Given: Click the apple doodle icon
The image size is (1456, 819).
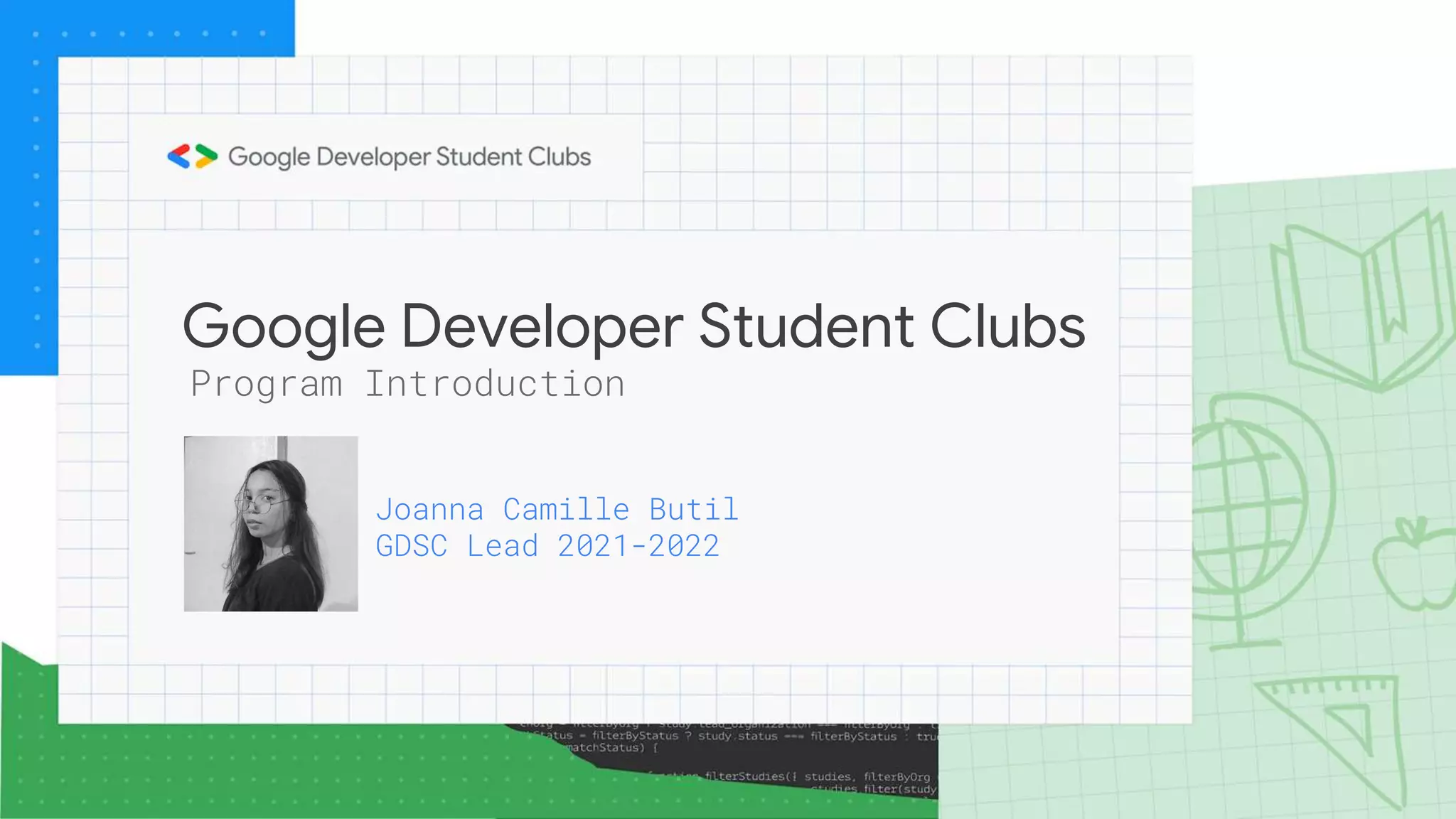Looking at the screenshot, I should pos(1413,564).
